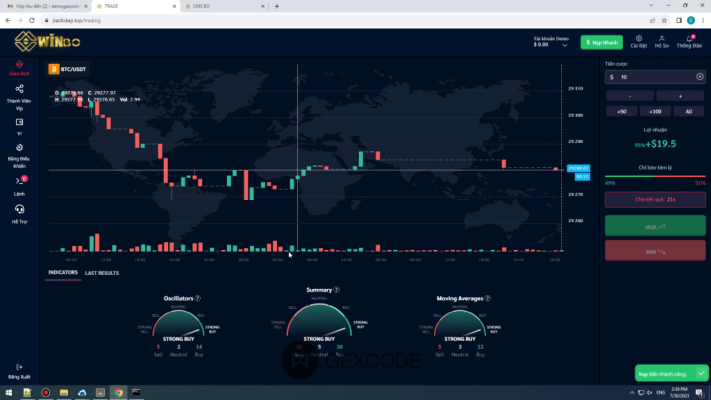
Task: Click the All bet amount button
Action: click(689, 112)
